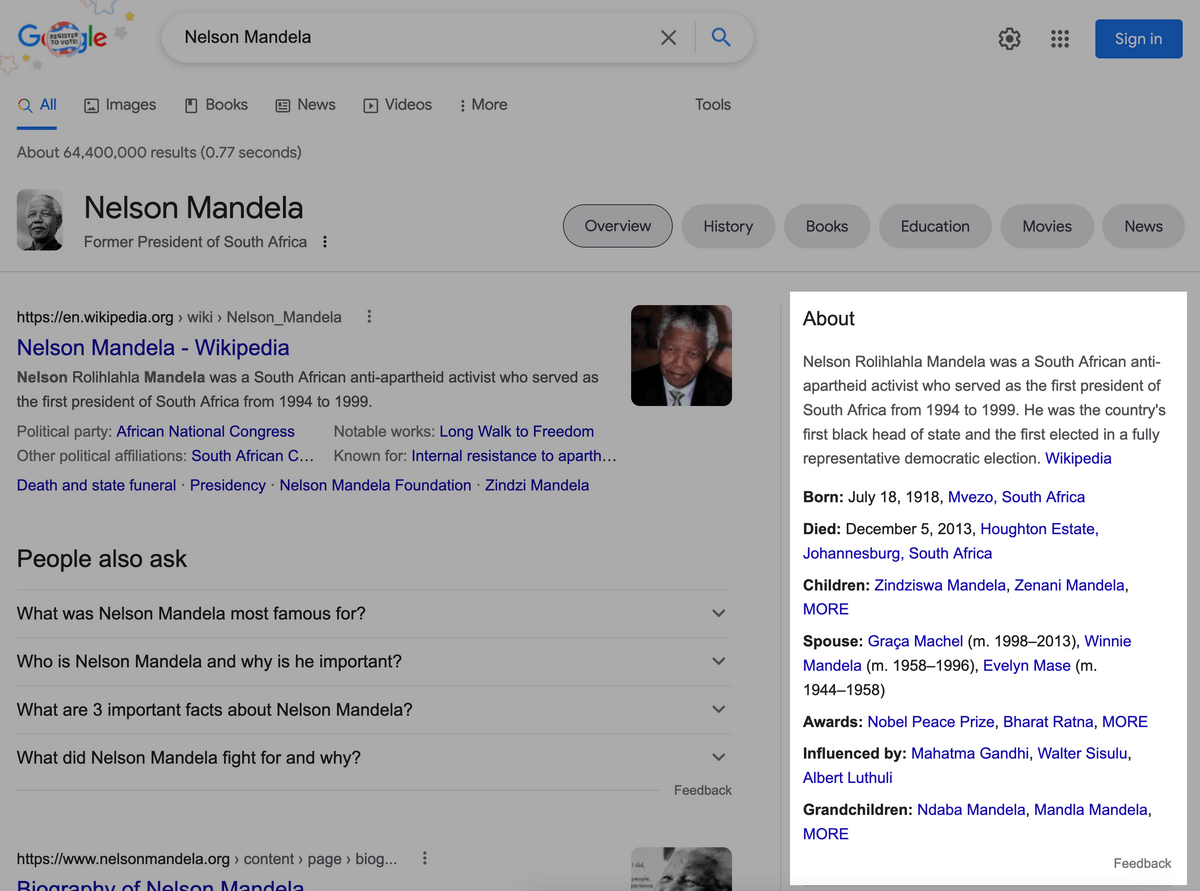Select the History chip
Screen dimensions: 1200x891
[x=728, y=226]
